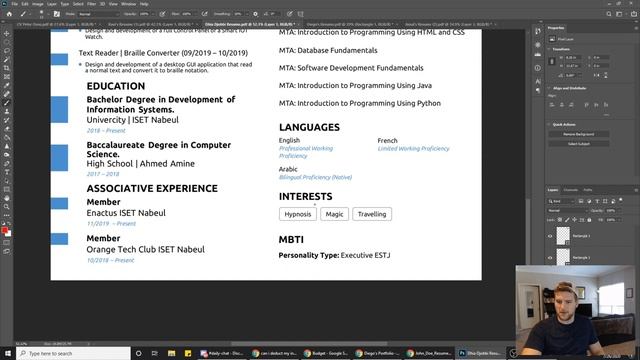Click the search magnifier at top right

[609, 14]
